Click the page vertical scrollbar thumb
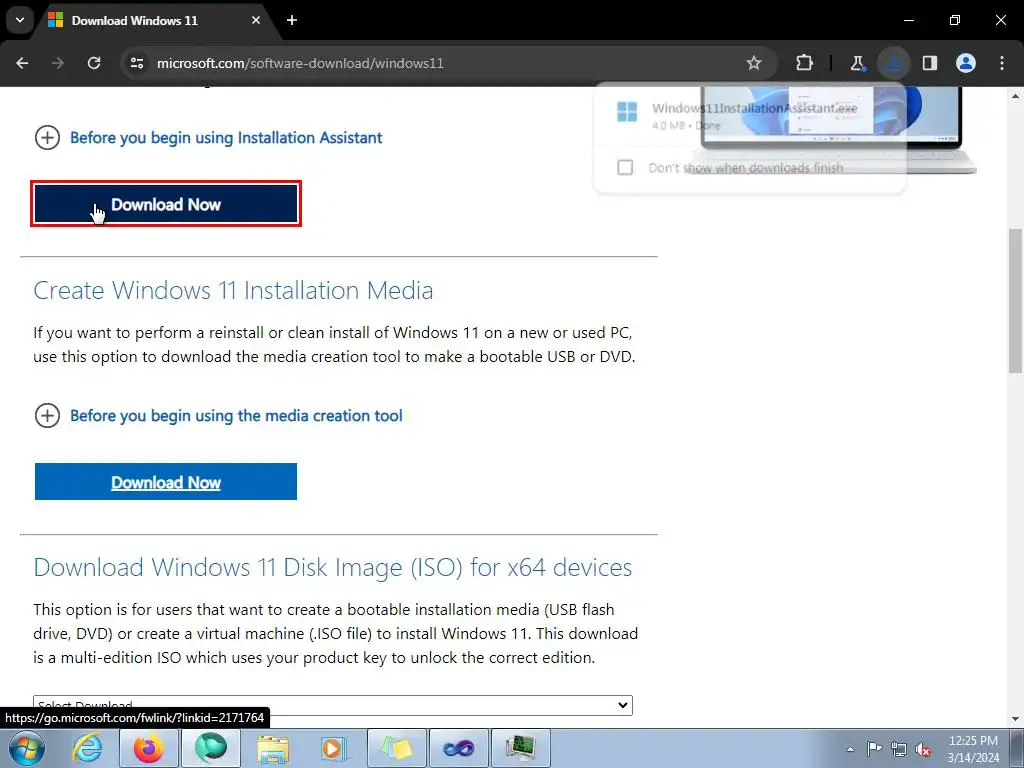1024x768 pixels. (1016, 300)
